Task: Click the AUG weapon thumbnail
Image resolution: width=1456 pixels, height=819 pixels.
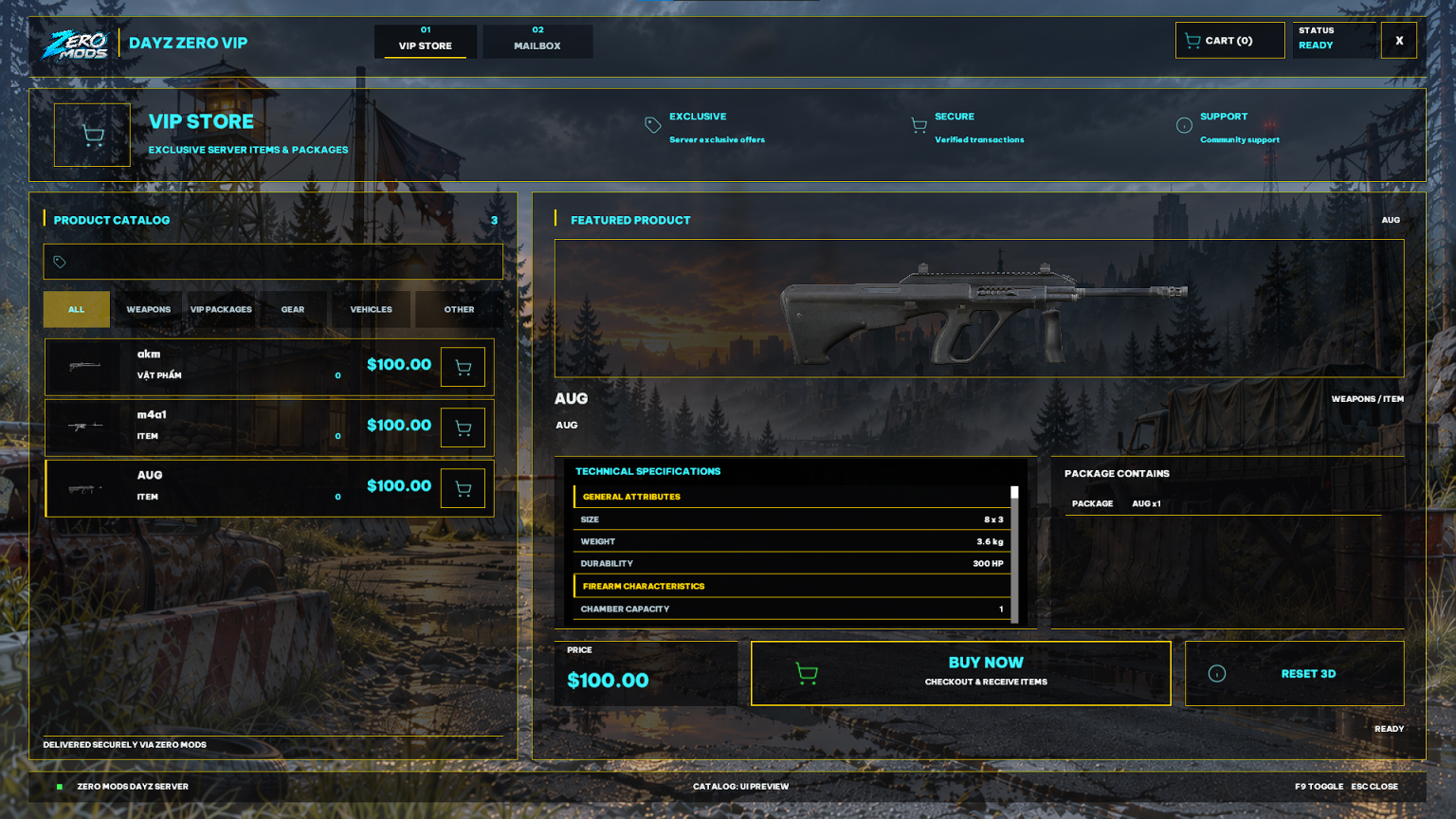Action: tap(84, 489)
